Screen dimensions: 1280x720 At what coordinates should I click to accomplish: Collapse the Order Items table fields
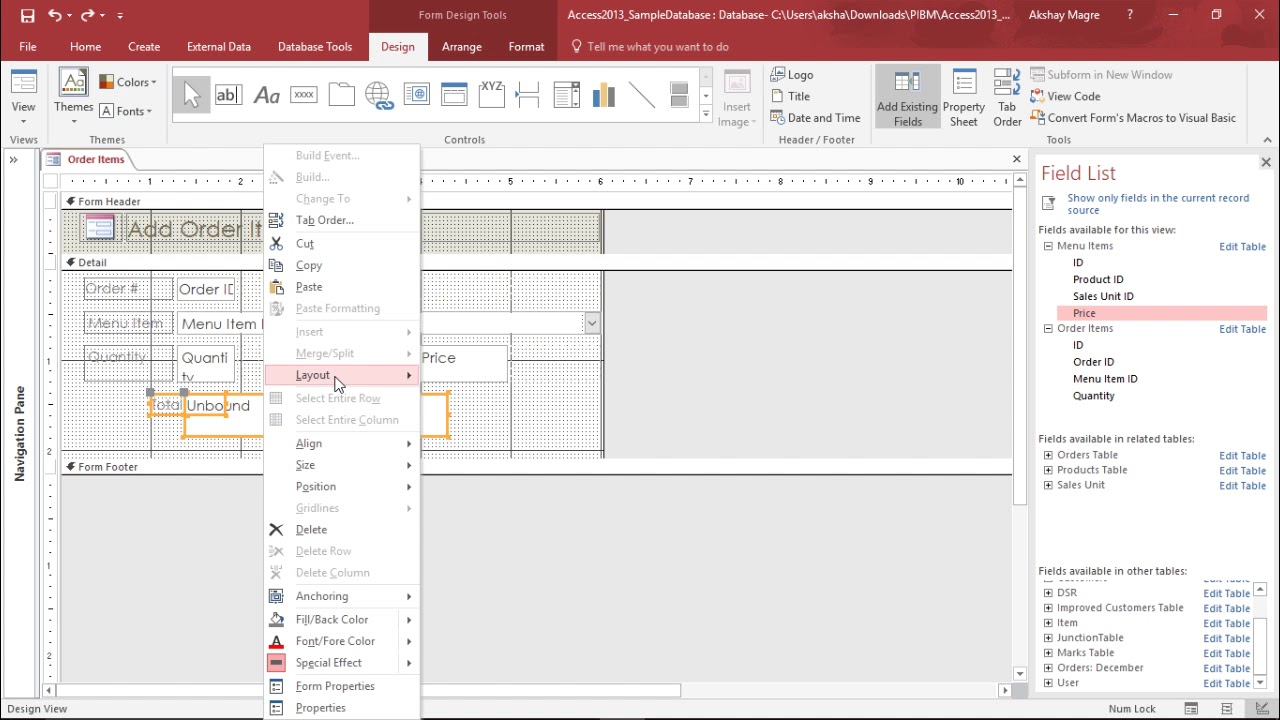coord(1048,329)
